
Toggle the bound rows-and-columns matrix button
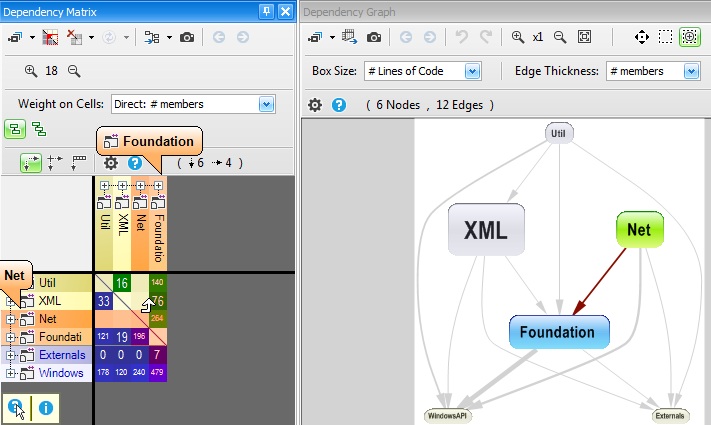coord(31,163)
